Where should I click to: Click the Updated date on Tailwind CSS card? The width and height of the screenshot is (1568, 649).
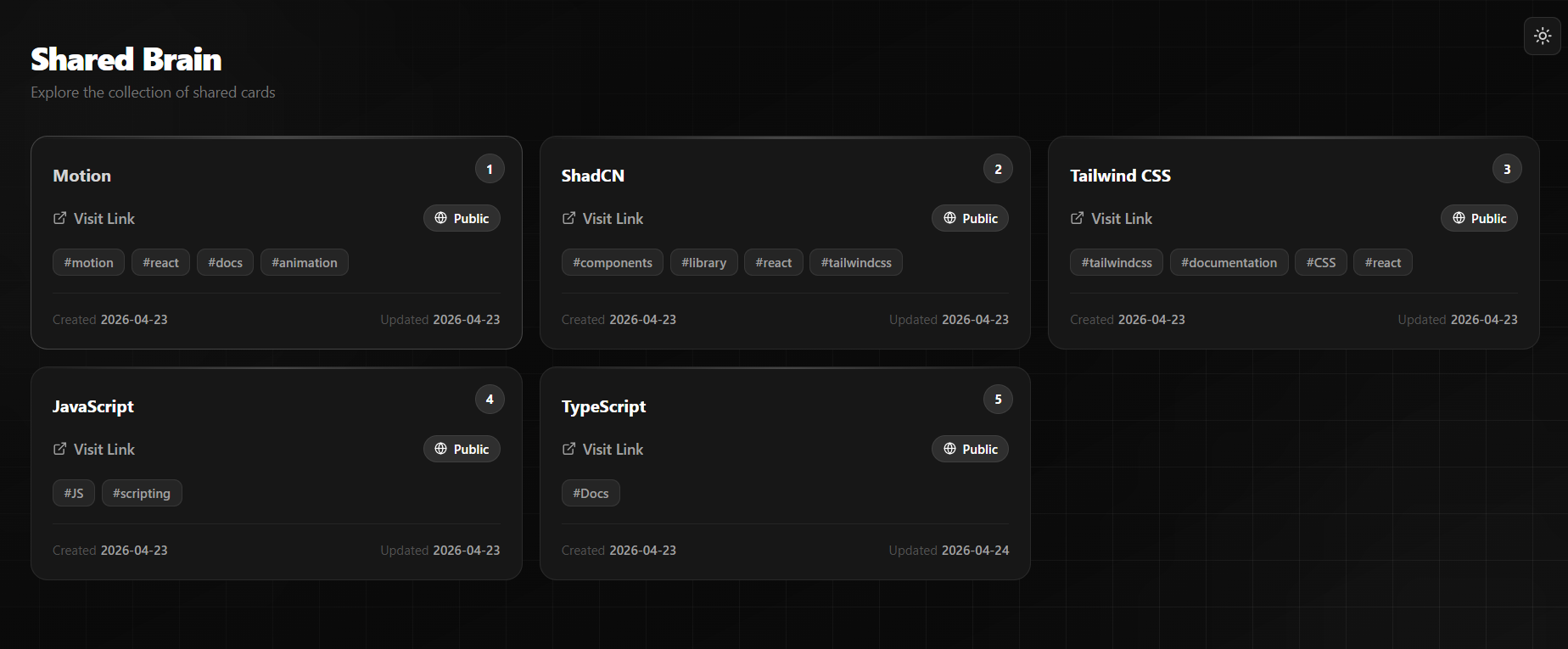pos(1458,320)
